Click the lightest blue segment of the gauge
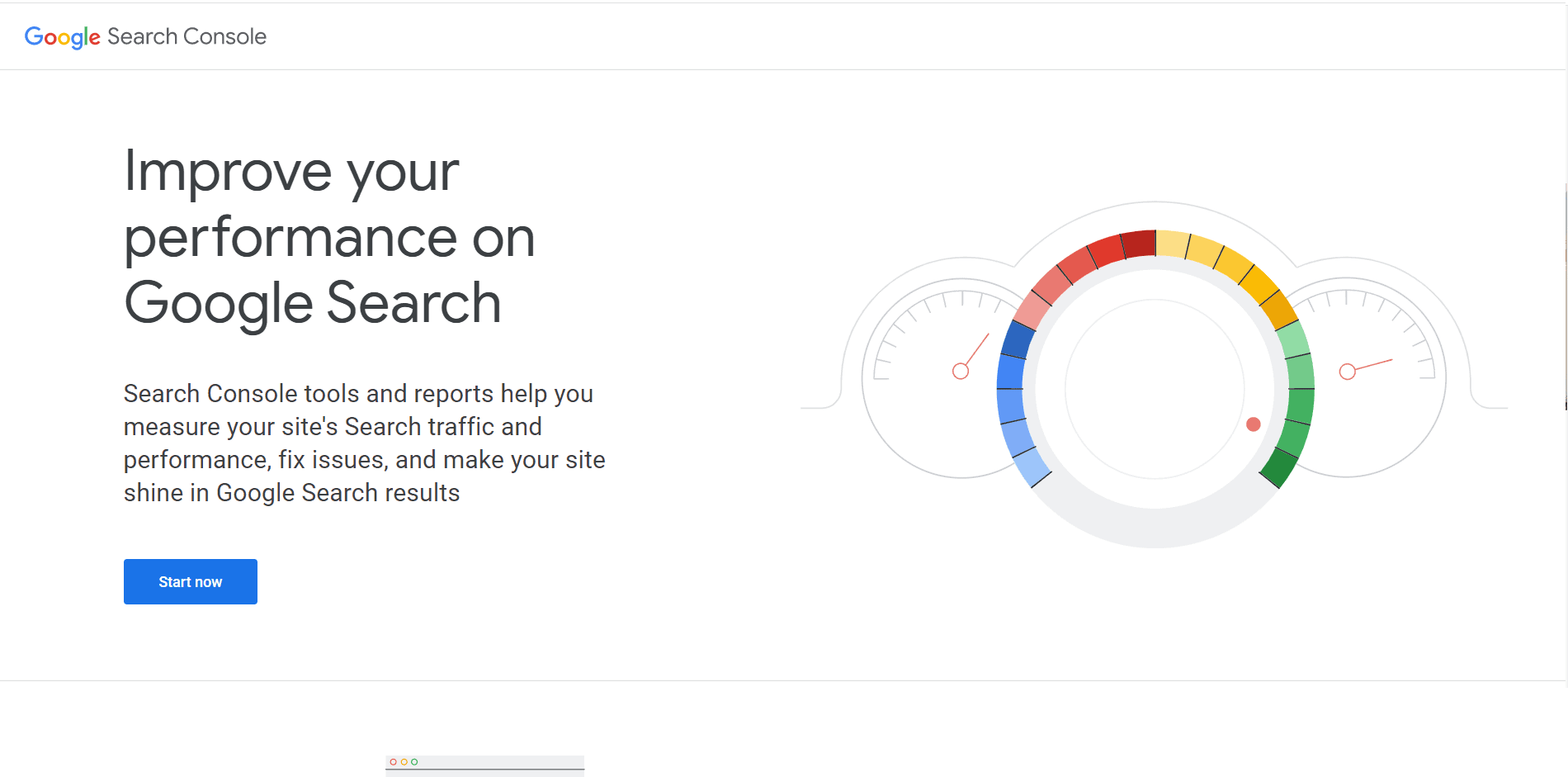Image resolution: width=1568 pixels, height=777 pixels. pyautogui.click(x=1032, y=467)
